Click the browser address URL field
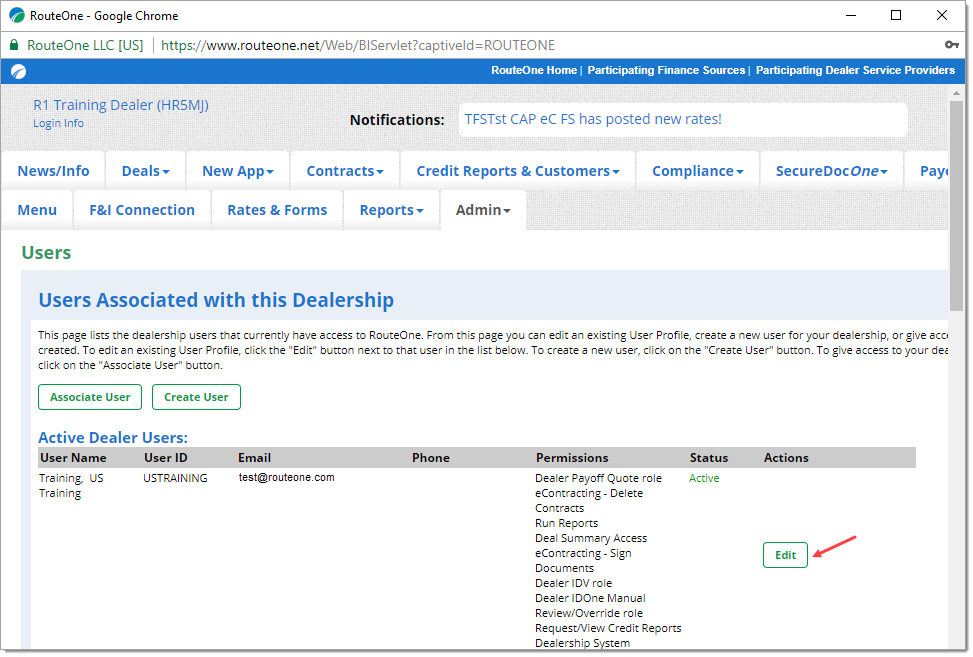This screenshot has height=657, width=973. [357, 45]
